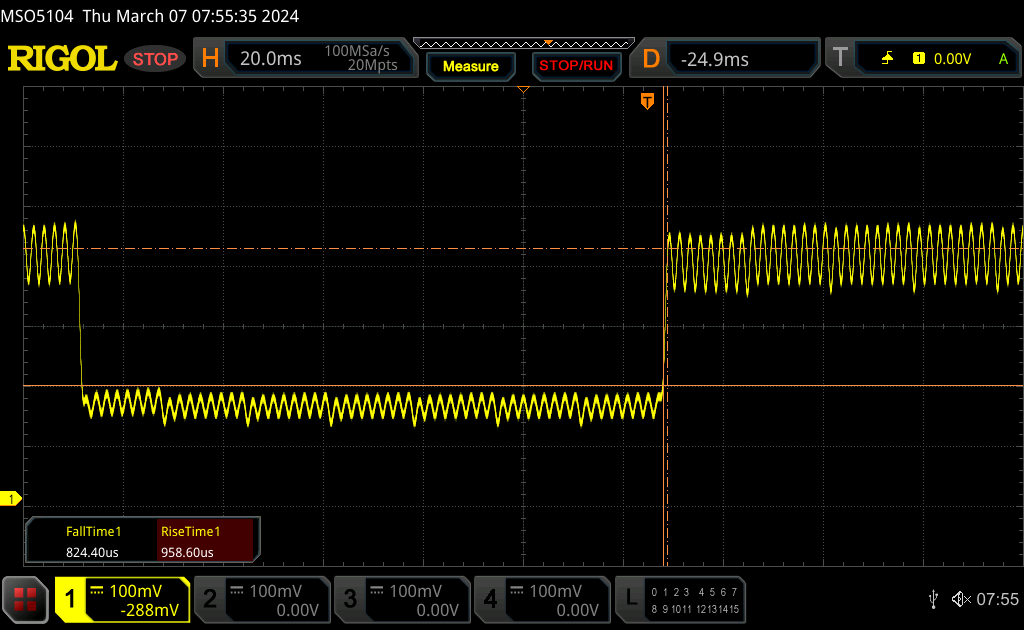Click the RIGOL logo
This screenshot has height=630, width=1024.
click(62, 59)
